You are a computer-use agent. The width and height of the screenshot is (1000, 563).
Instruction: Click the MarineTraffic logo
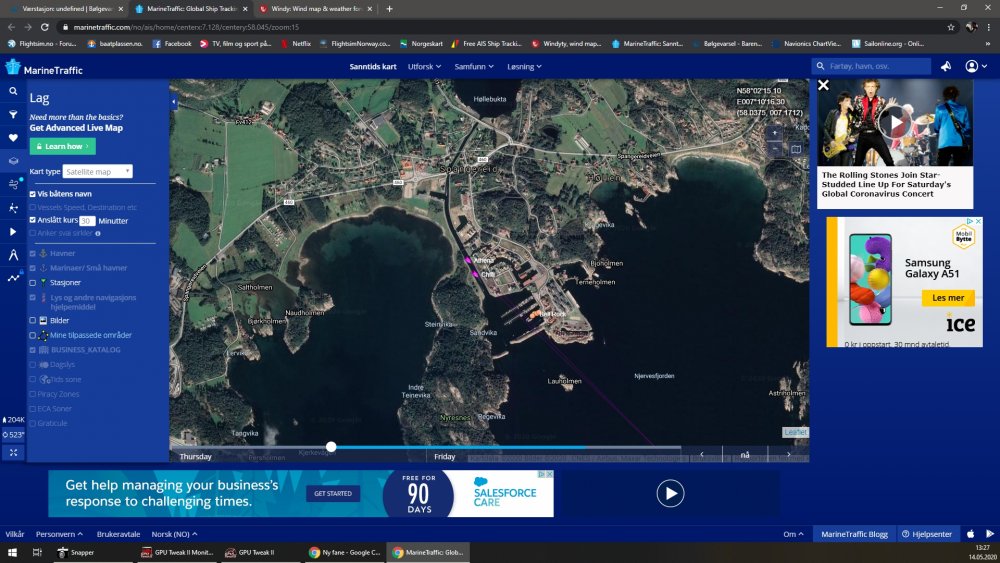tap(44, 68)
